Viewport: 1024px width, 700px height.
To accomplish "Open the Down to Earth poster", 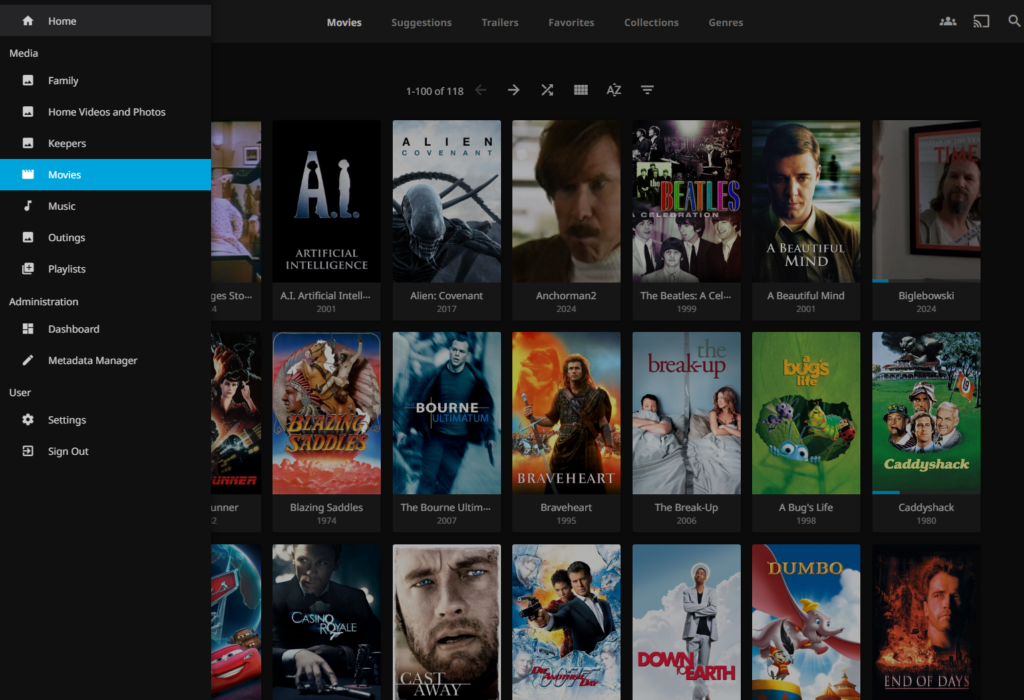I will tap(686, 622).
